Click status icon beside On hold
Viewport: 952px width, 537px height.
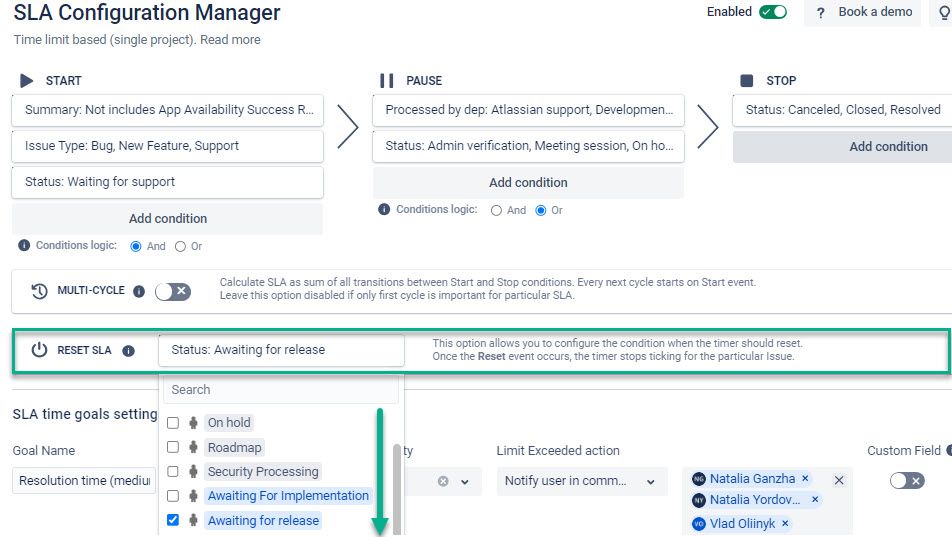pyautogui.click(x=193, y=423)
